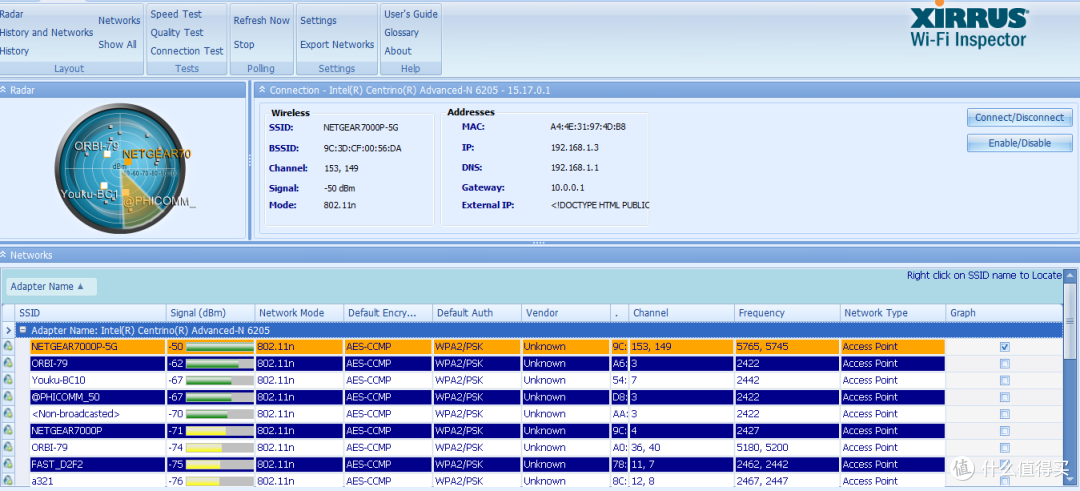Switch to Networks layout

coord(119,21)
